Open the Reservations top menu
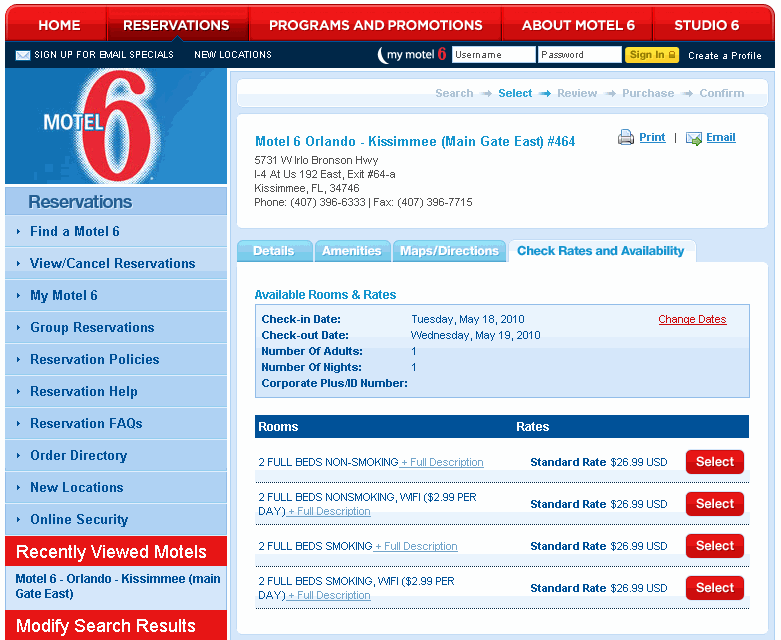This screenshot has height=640, width=781. (176, 25)
